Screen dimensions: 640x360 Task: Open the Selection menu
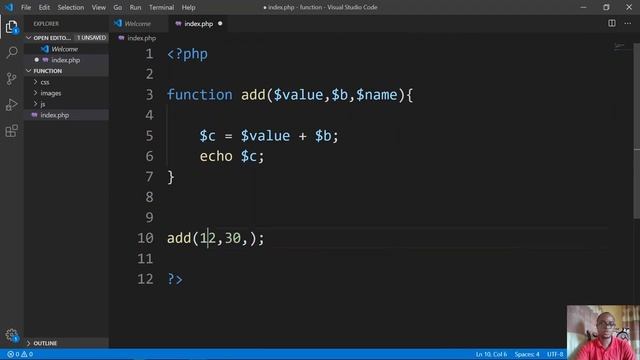[x=71, y=7]
